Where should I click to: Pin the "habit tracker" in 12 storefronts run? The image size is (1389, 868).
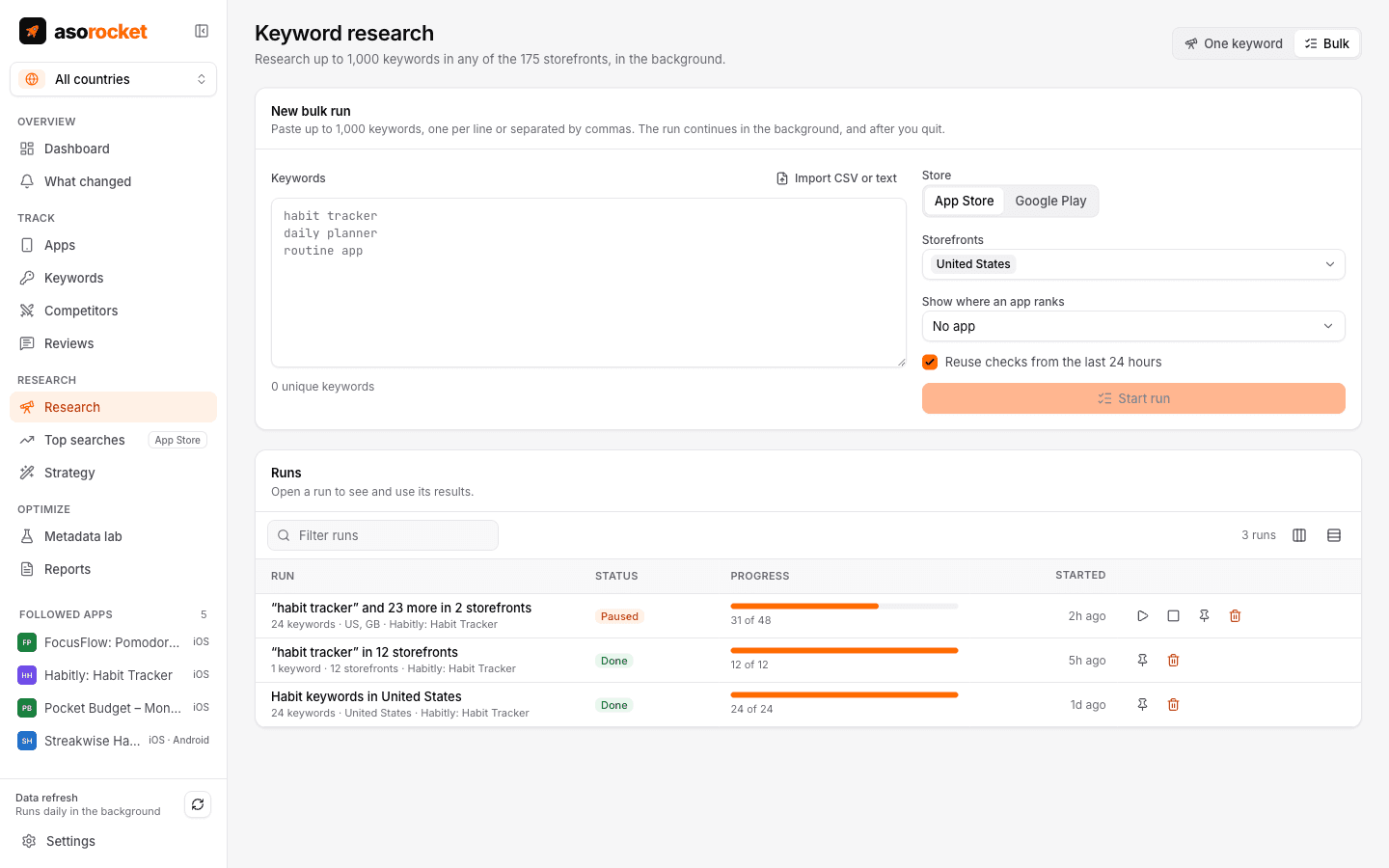pos(1143,661)
